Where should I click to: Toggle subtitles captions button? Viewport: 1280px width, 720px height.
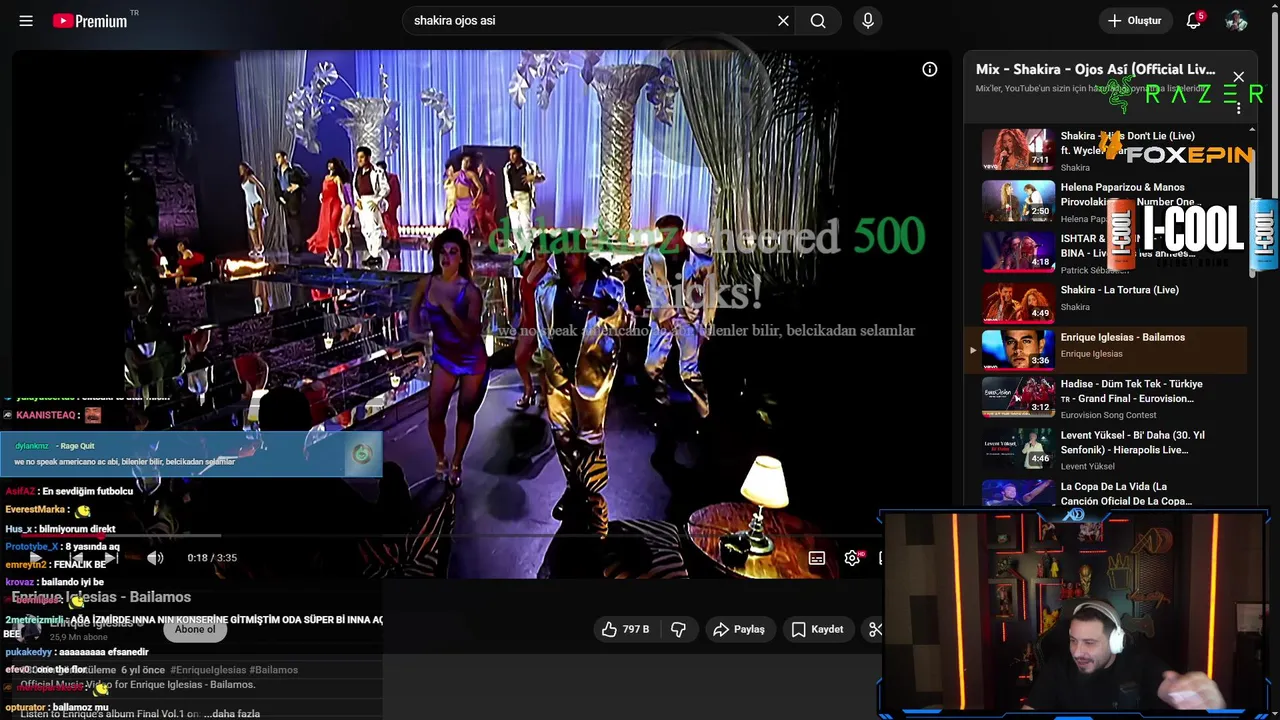pyautogui.click(x=817, y=558)
